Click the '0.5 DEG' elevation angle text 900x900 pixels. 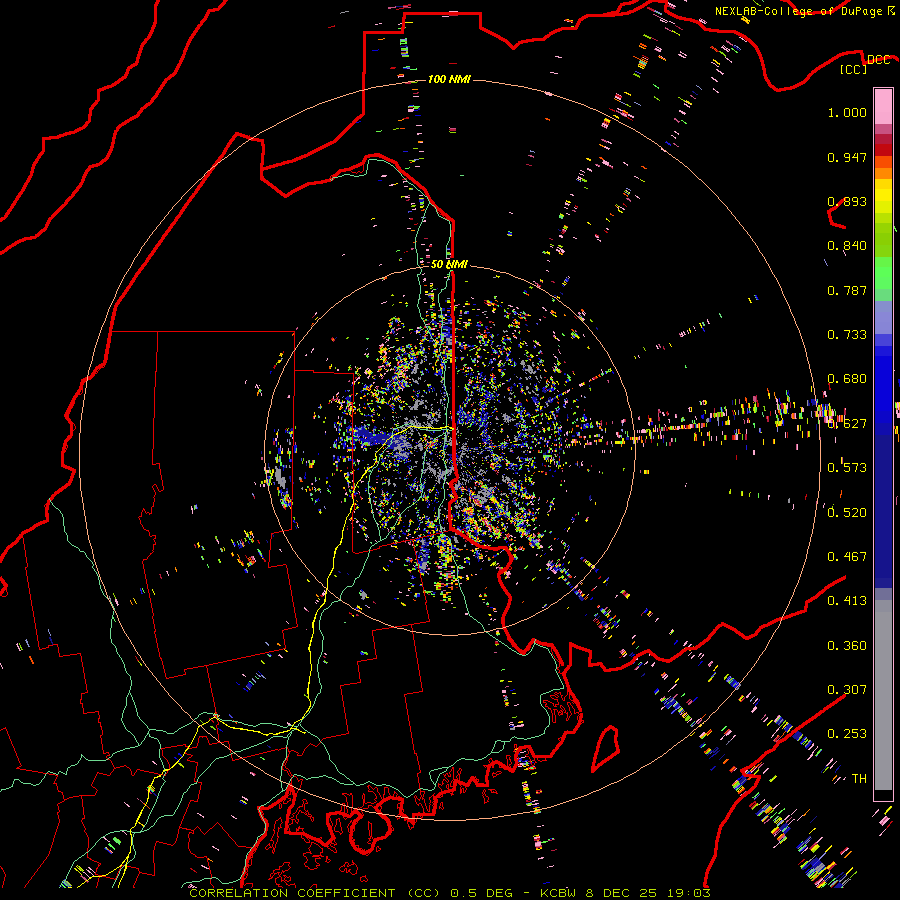(482, 893)
